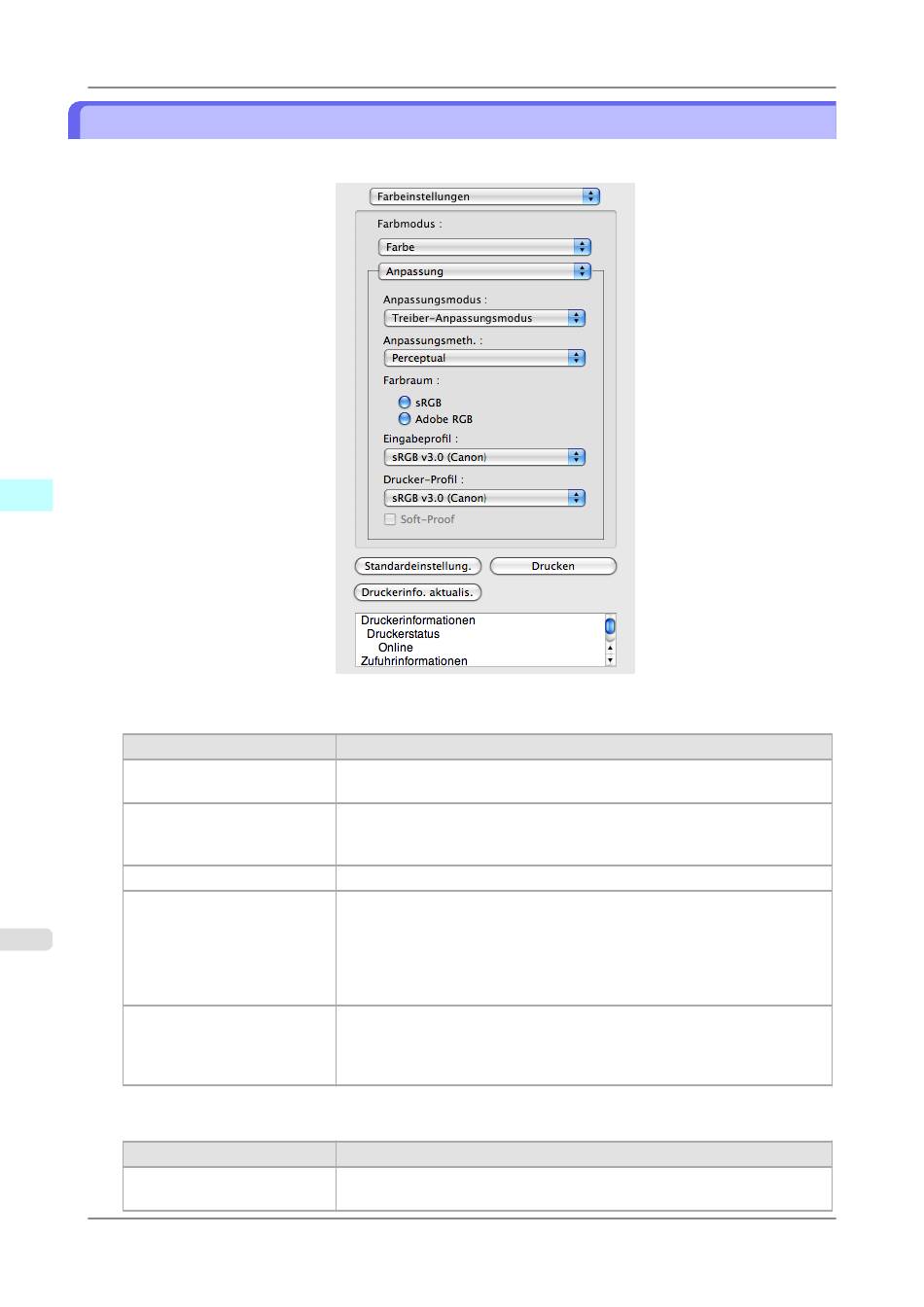Click the Drucken button

pyautogui.click(x=553, y=566)
